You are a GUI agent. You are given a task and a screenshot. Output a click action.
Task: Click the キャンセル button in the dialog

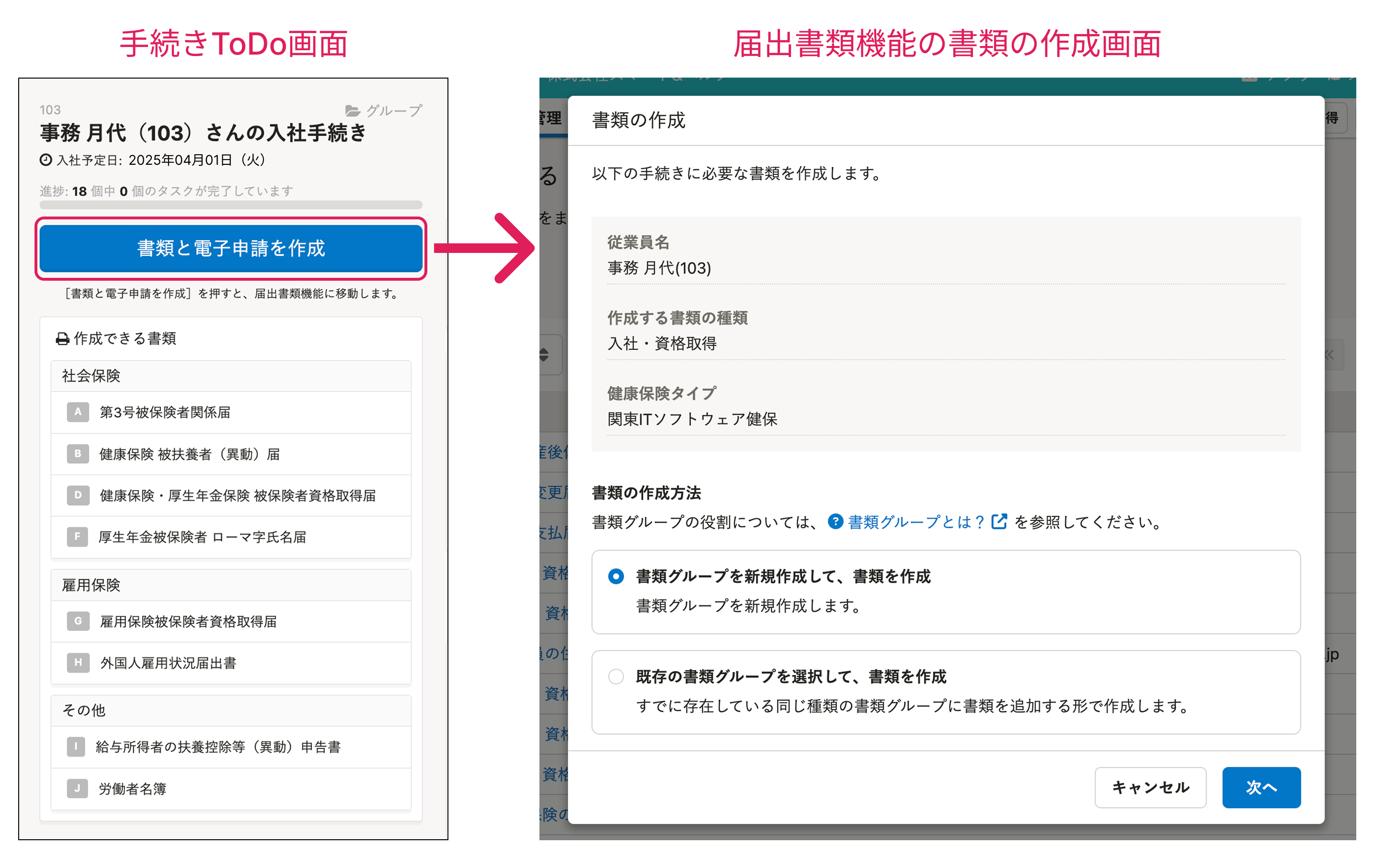[x=1150, y=787]
